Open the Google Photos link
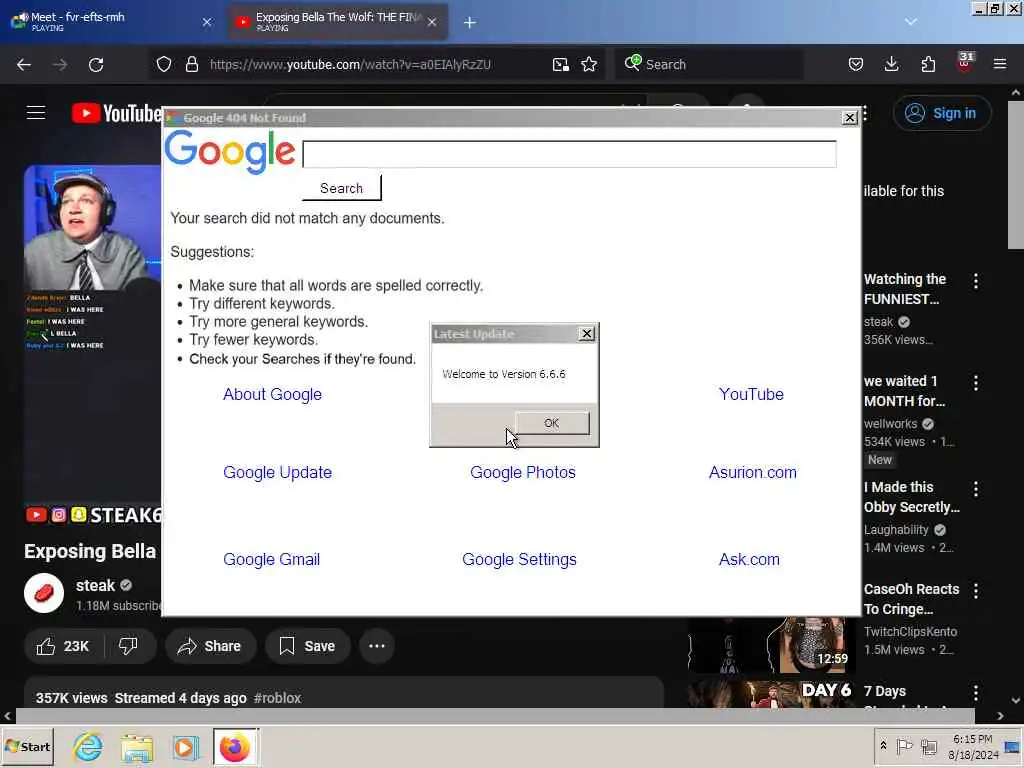The image size is (1024, 768). pyautogui.click(x=522, y=472)
